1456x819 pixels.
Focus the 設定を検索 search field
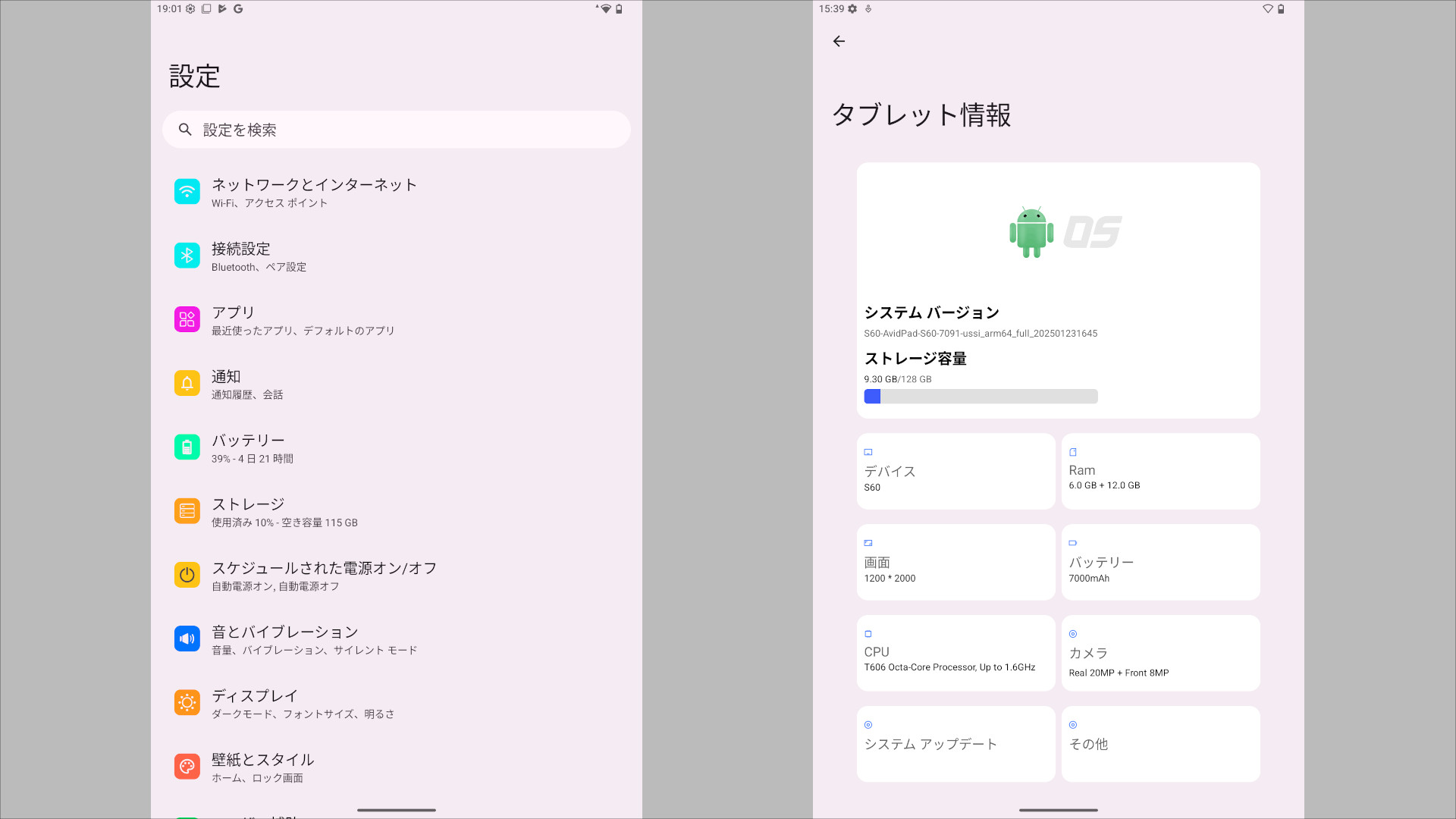click(x=396, y=130)
